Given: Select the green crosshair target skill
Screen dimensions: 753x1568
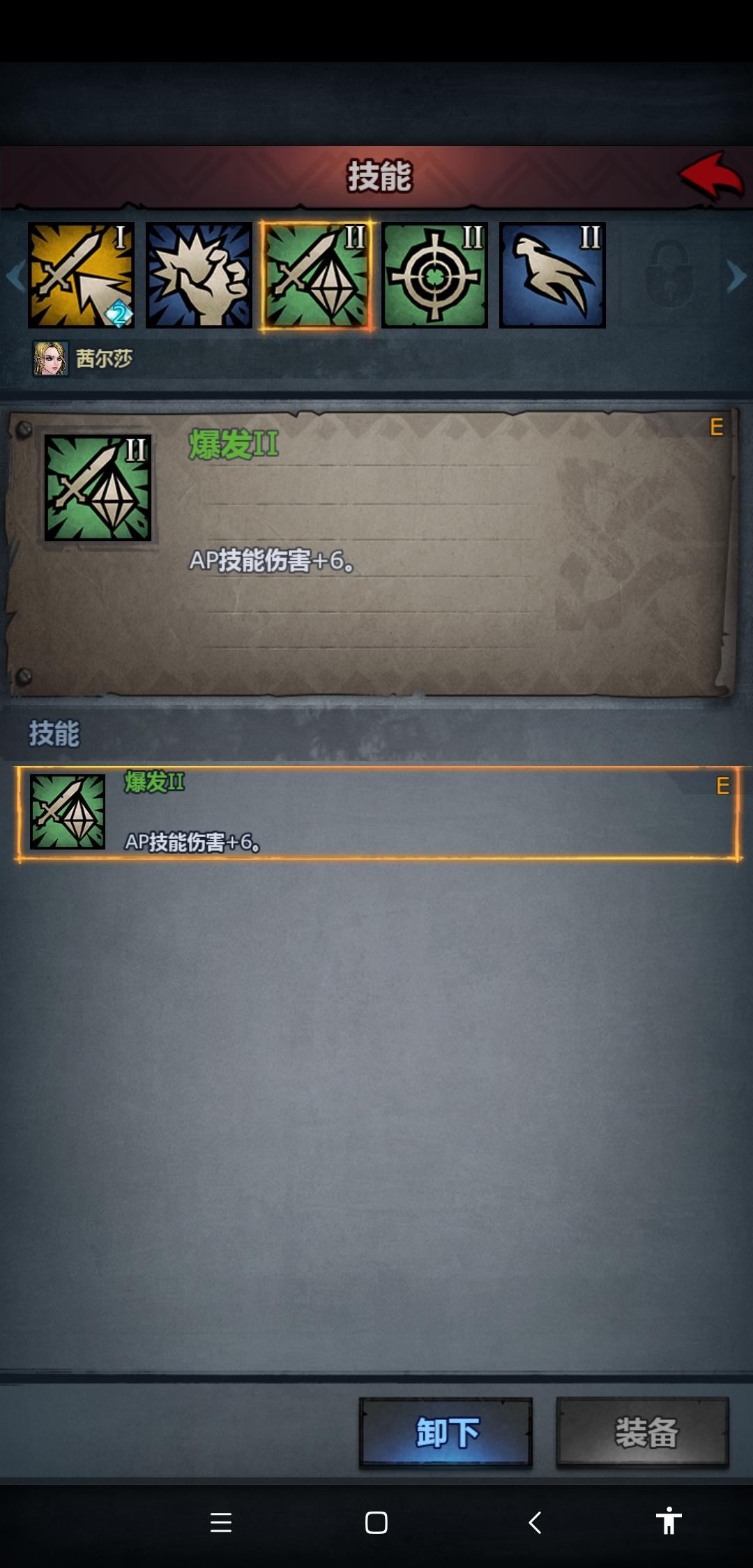Looking at the screenshot, I should (x=434, y=275).
